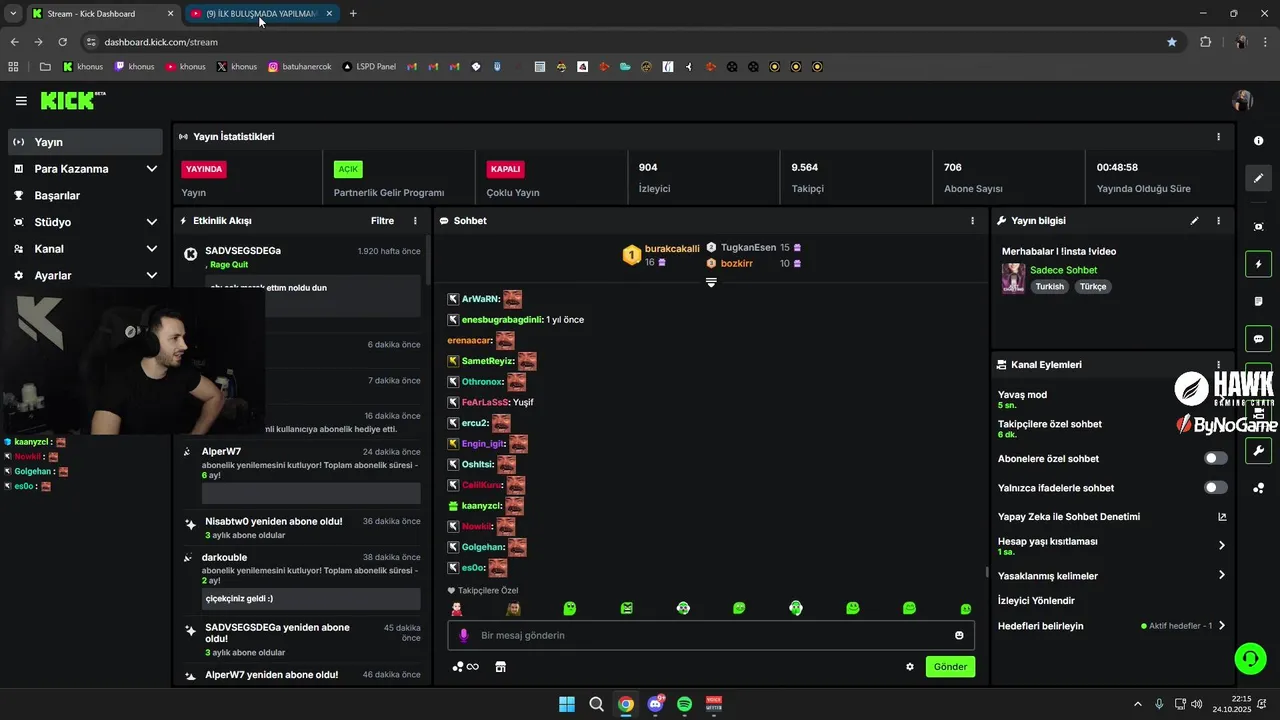Open Spotify from the taskbar
Screen dimensions: 1280x720
click(x=685, y=704)
